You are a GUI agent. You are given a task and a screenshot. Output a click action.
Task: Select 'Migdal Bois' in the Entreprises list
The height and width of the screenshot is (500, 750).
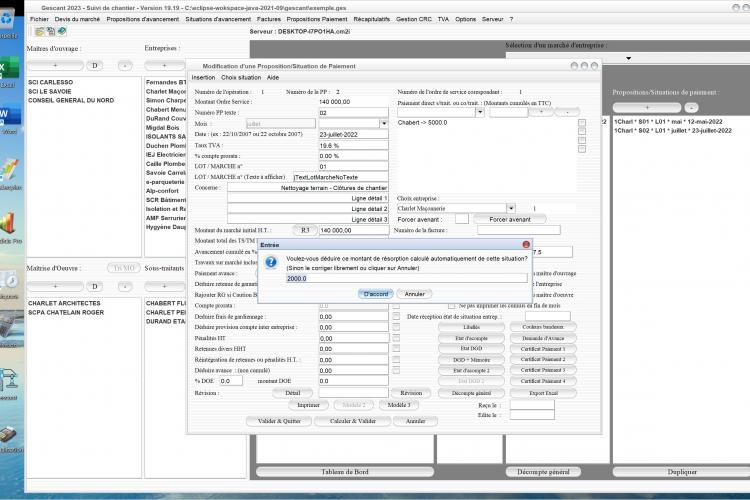[163, 128]
